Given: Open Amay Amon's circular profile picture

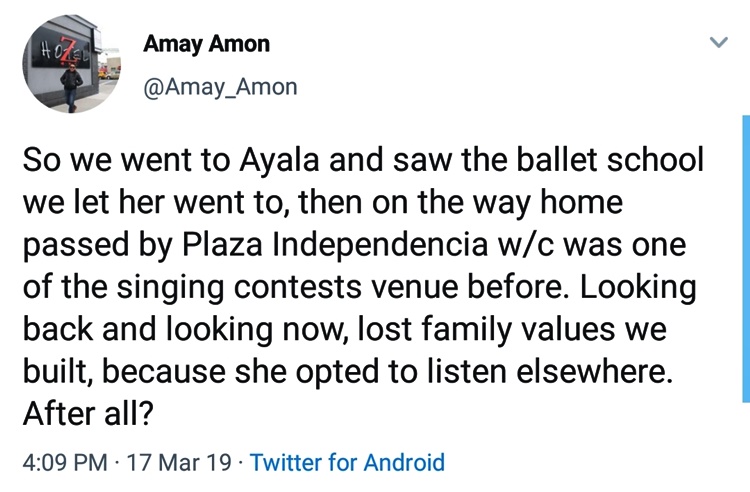Looking at the screenshot, I should click(x=72, y=64).
